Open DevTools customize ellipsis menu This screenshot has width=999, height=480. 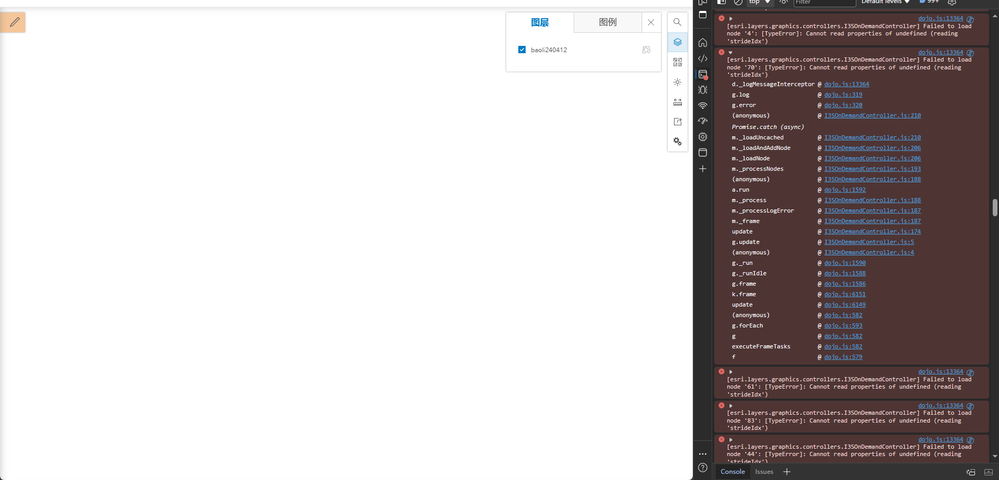[702, 454]
